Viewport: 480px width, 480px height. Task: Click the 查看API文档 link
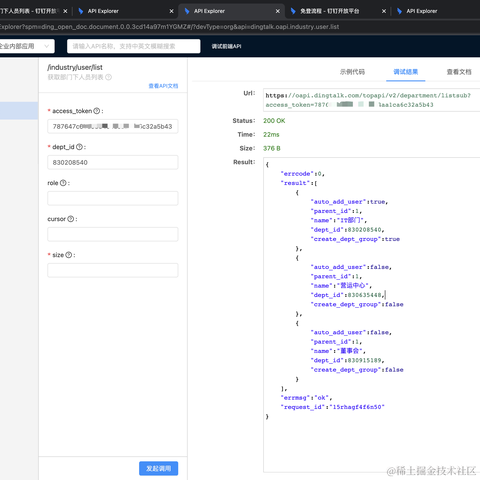[163, 86]
